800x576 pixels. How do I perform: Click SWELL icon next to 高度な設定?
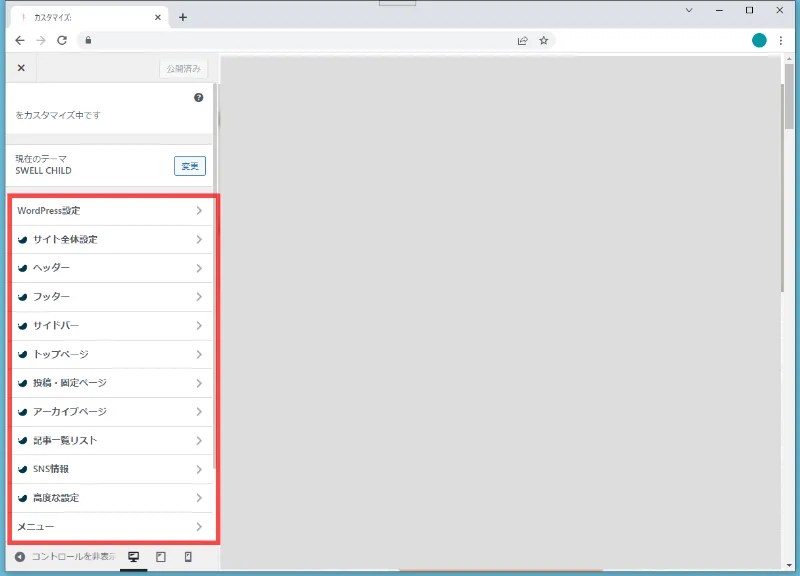(x=22, y=498)
